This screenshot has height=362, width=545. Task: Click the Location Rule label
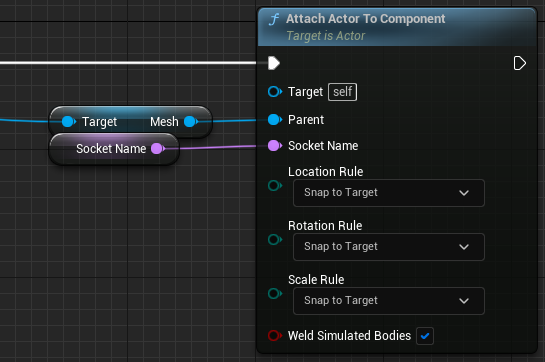(325, 171)
